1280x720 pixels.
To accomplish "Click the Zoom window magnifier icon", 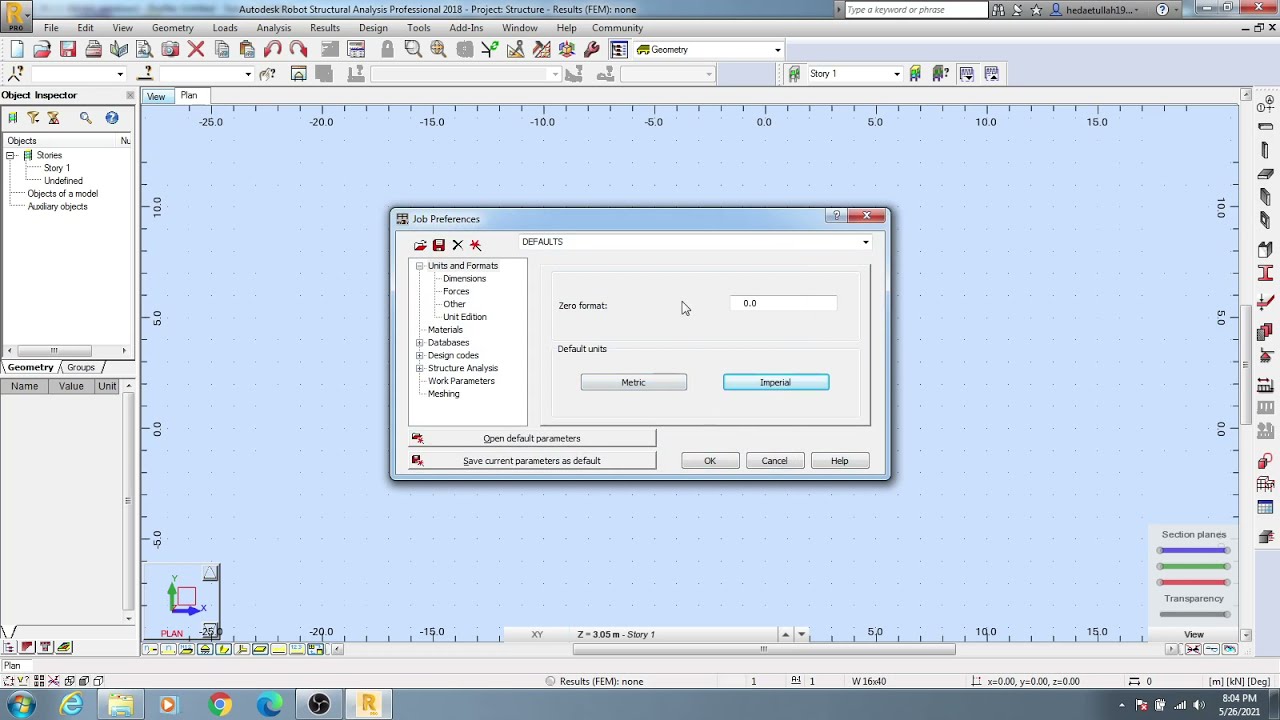I will point(413,49).
